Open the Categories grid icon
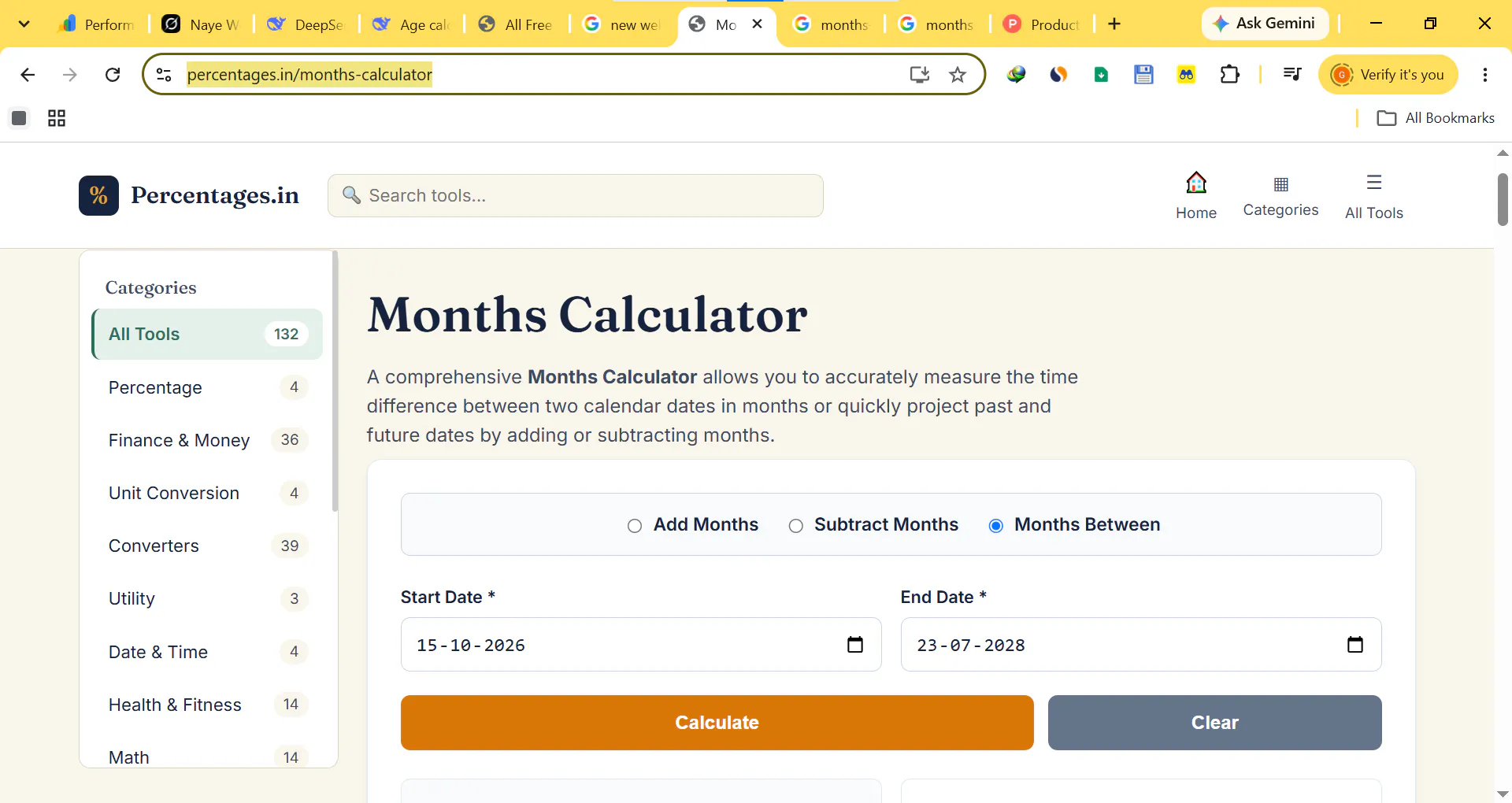 click(x=1280, y=184)
